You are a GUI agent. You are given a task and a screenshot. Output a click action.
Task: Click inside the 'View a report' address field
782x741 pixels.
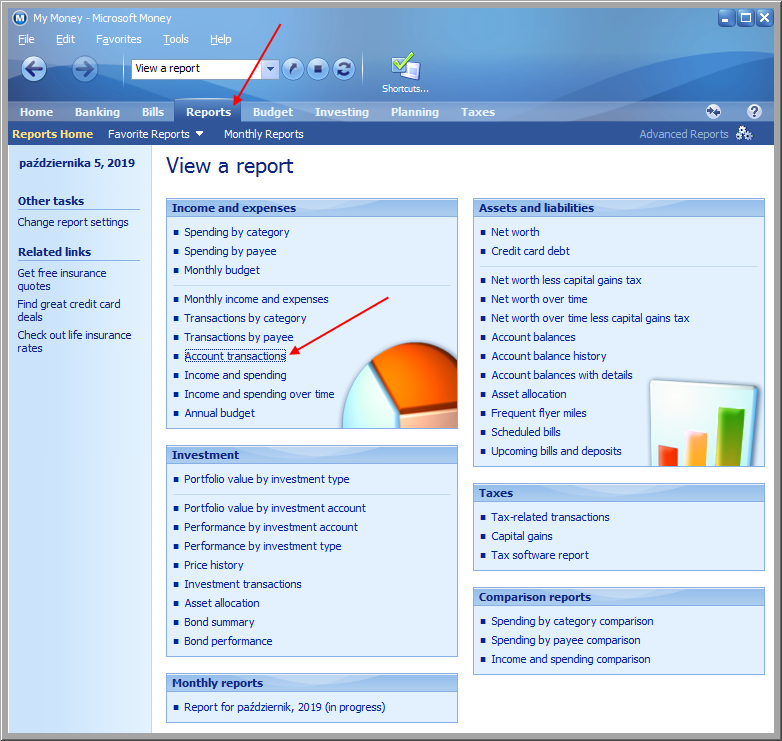(x=195, y=69)
